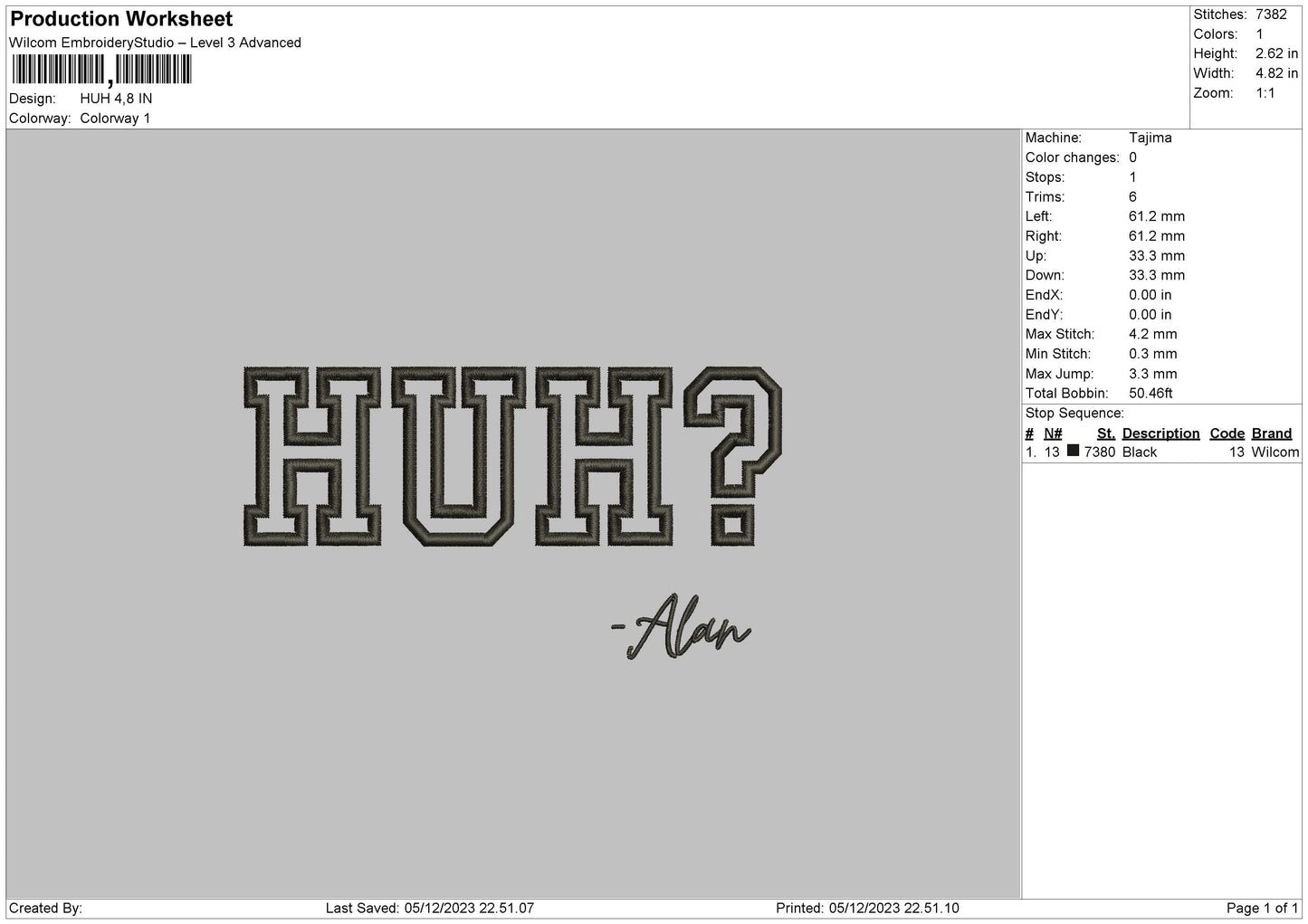Click the Production Worksheet title
Screen dimensions: 1308x924
120,18
